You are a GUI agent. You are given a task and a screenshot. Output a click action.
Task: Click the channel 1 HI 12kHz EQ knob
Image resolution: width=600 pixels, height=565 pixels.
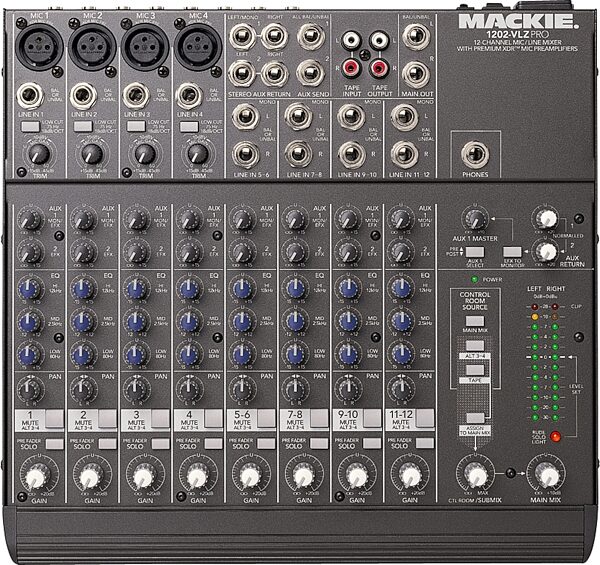[30, 289]
